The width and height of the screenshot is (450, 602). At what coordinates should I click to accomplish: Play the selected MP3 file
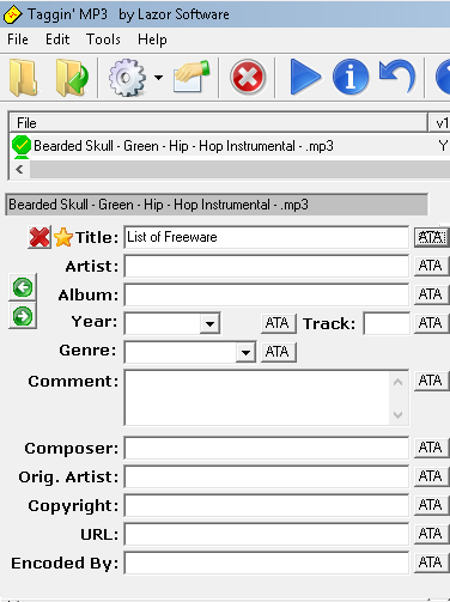coord(304,77)
